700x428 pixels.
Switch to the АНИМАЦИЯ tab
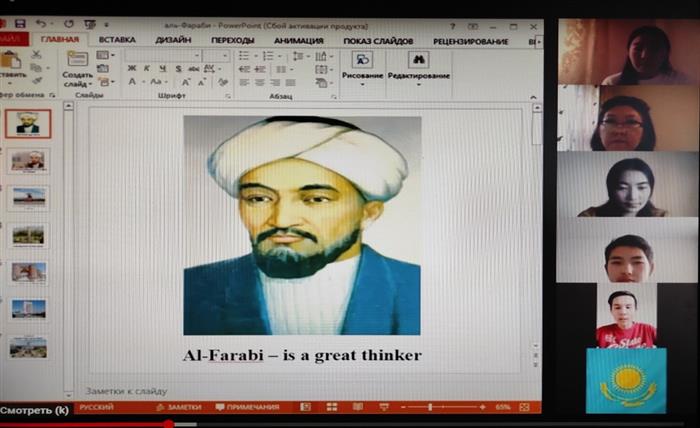click(298, 40)
